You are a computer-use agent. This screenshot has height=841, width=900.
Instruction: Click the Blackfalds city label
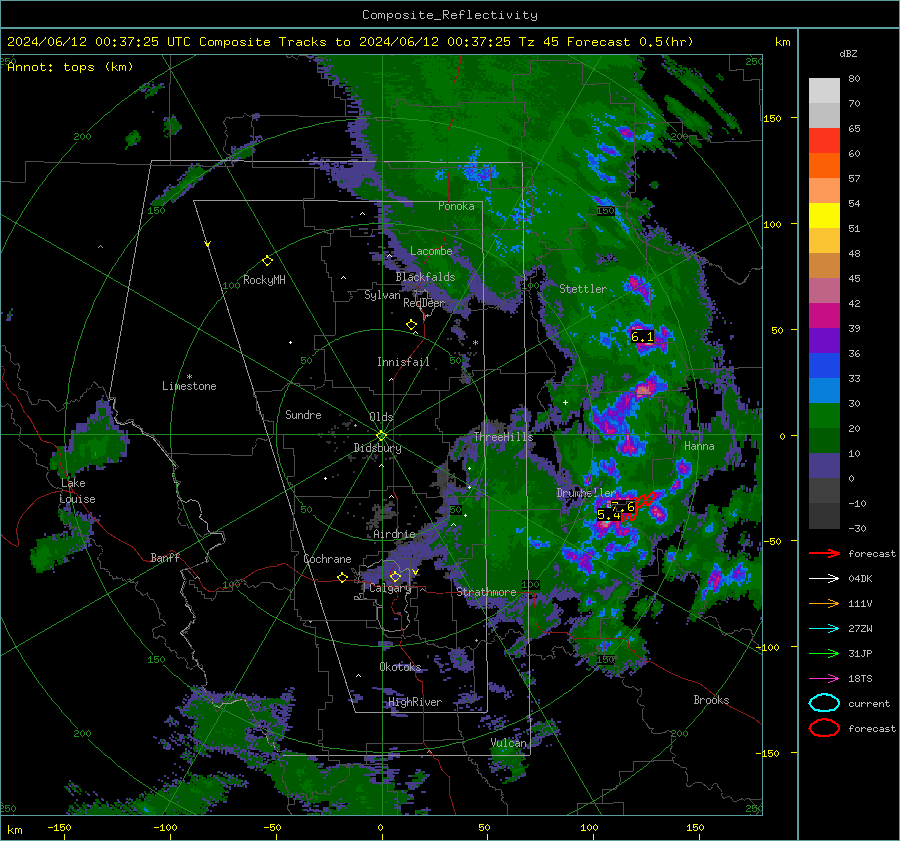pos(425,277)
